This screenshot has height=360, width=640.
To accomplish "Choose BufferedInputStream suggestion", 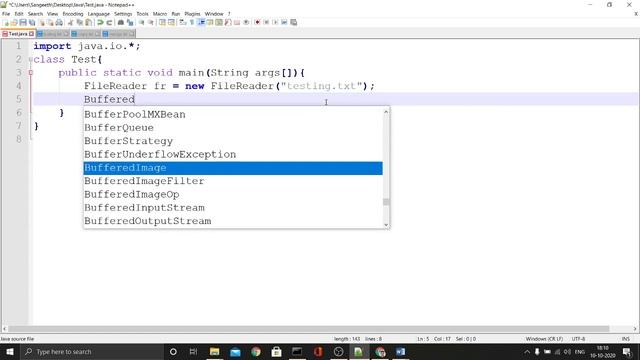I will (x=233, y=208).
